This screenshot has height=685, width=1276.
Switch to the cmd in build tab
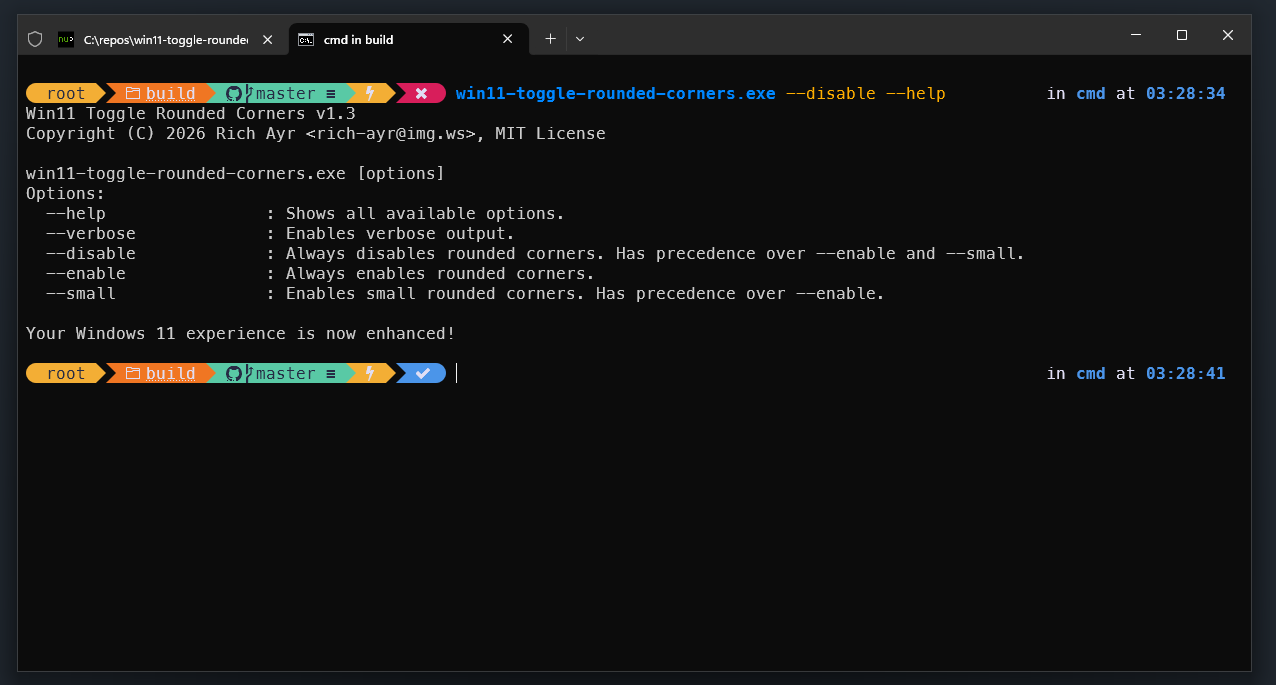pyautogui.click(x=407, y=39)
